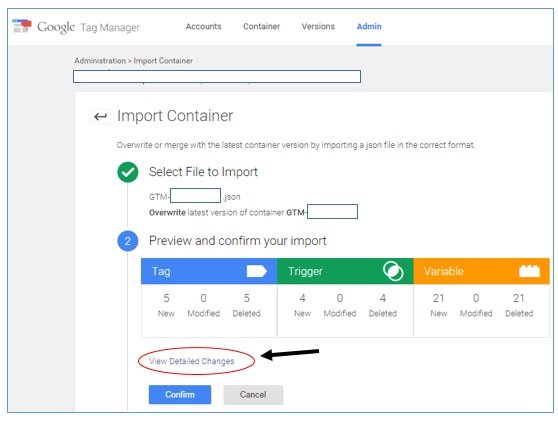Click the 5 New count under Tag
This screenshot has width=558, height=422.
pos(166,305)
